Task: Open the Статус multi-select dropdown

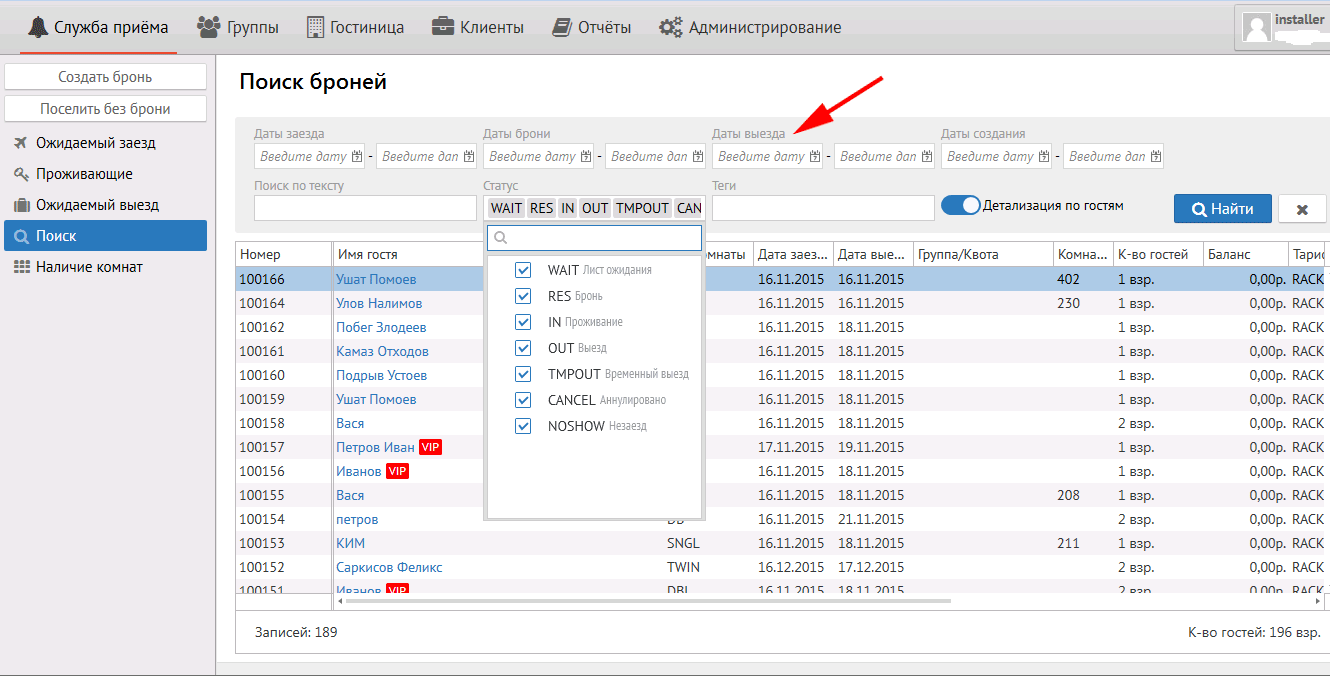Action: tap(595, 208)
